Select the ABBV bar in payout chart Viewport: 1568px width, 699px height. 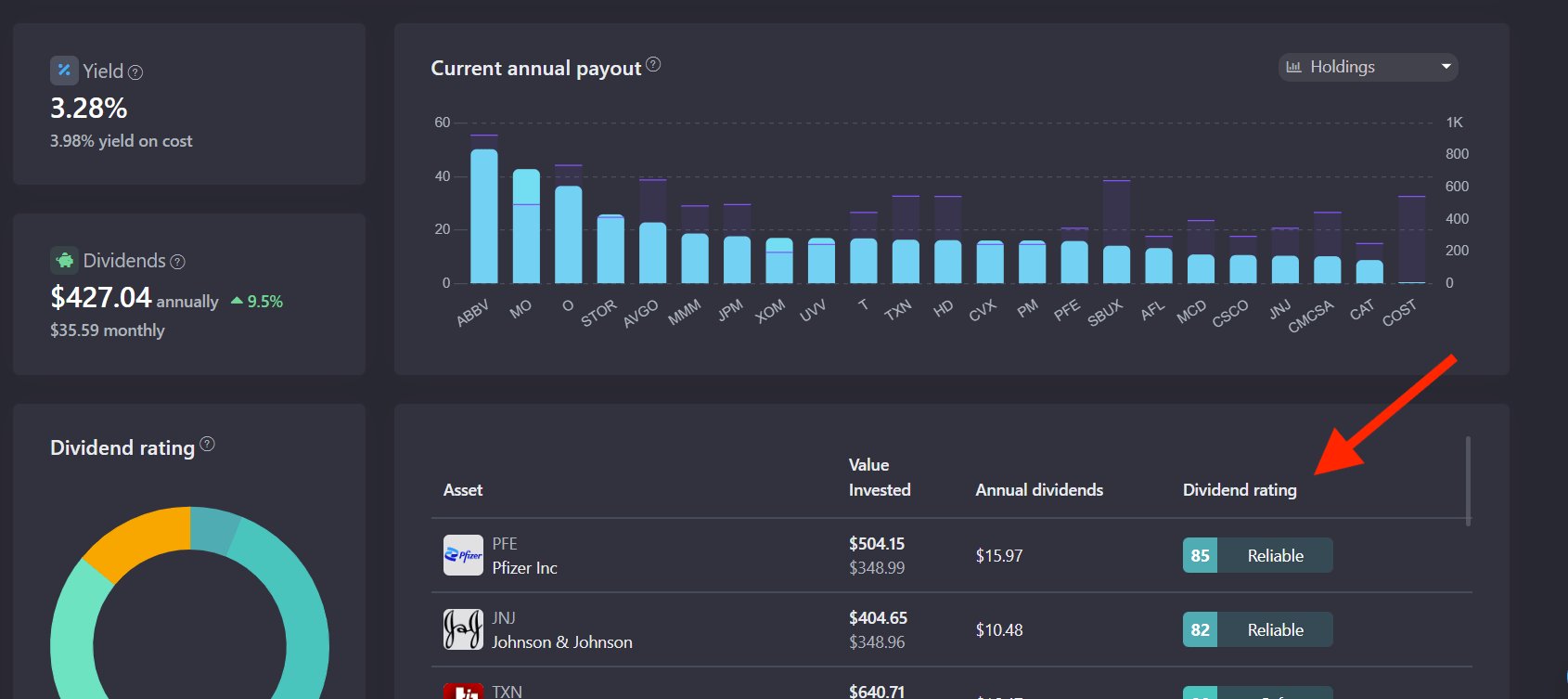pyautogui.click(x=484, y=215)
